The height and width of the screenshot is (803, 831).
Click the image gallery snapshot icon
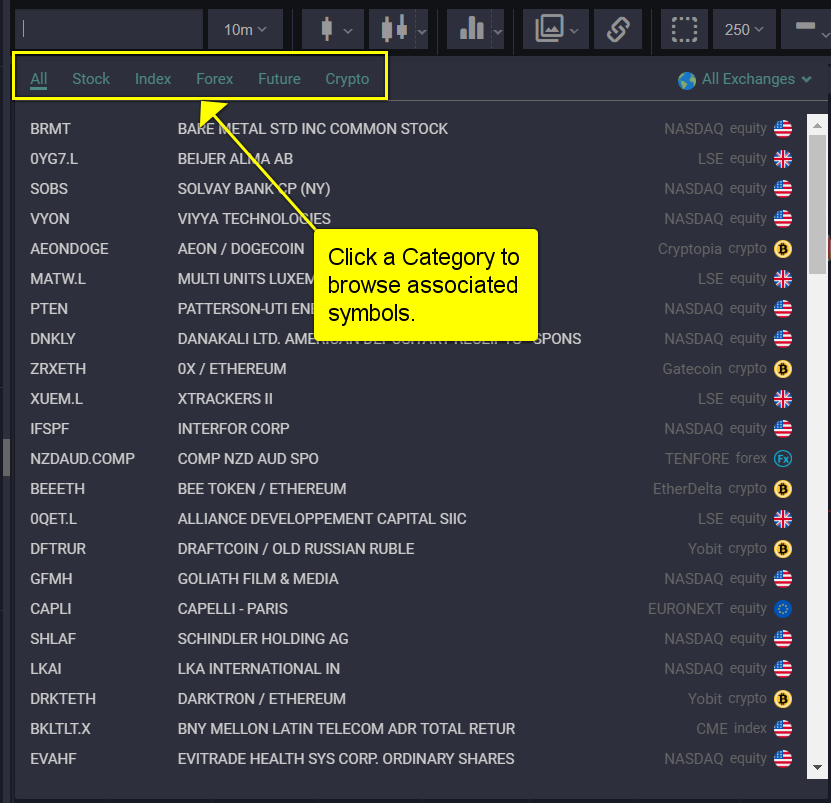pos(549,28)
